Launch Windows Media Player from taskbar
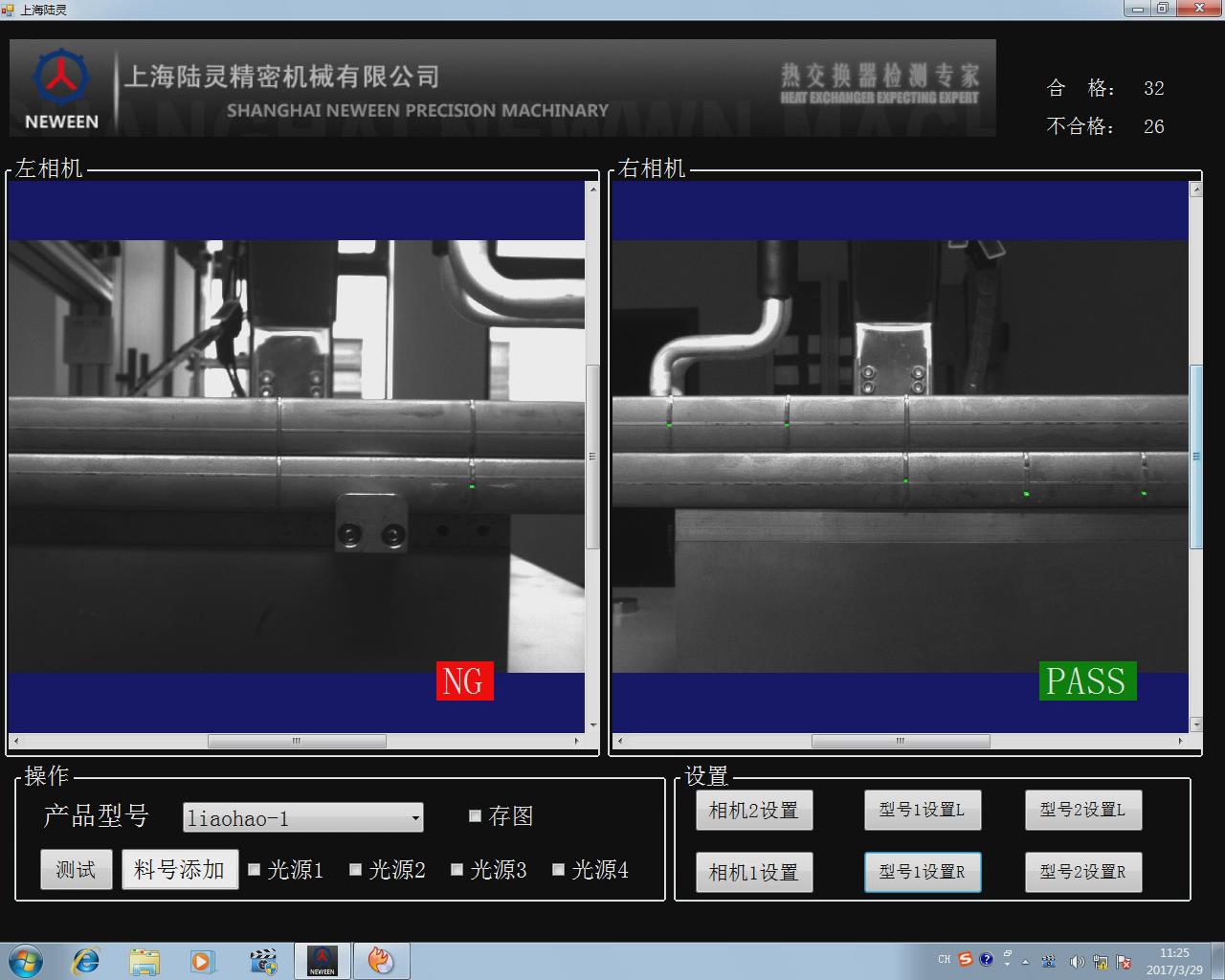1225x980 pixels. pyautogui.click(x=202, y=960)
